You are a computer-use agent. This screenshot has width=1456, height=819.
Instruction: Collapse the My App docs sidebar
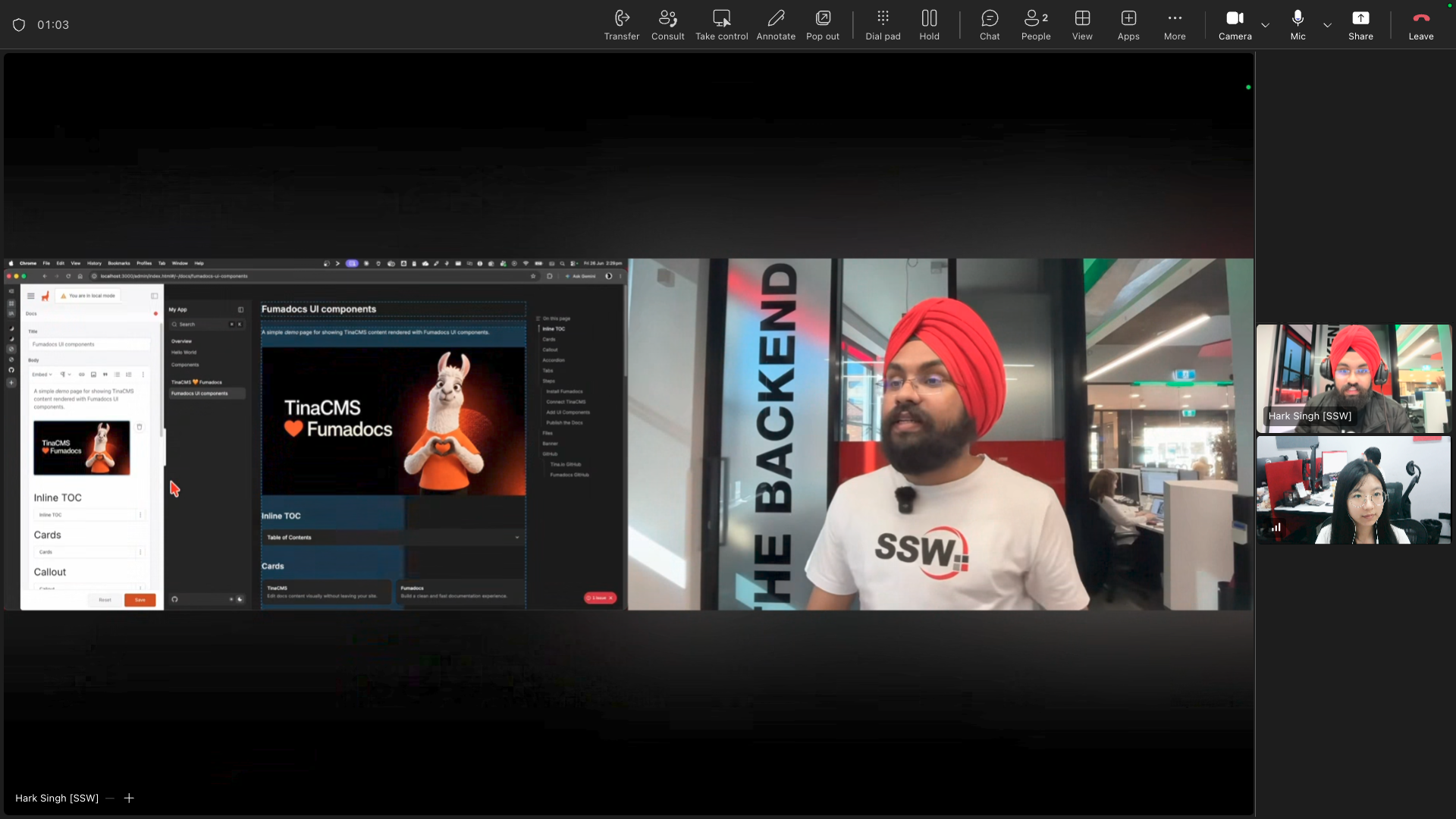point(240,309)
